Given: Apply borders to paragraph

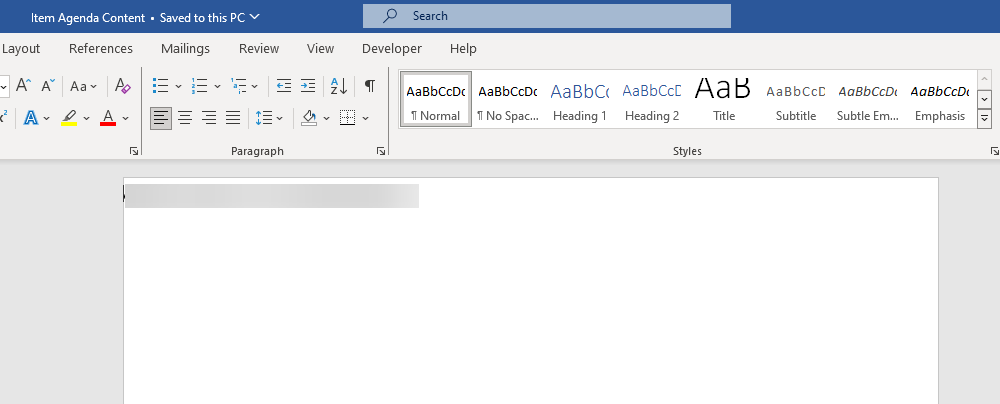Looking at the screenshot, I should (348, 118).
